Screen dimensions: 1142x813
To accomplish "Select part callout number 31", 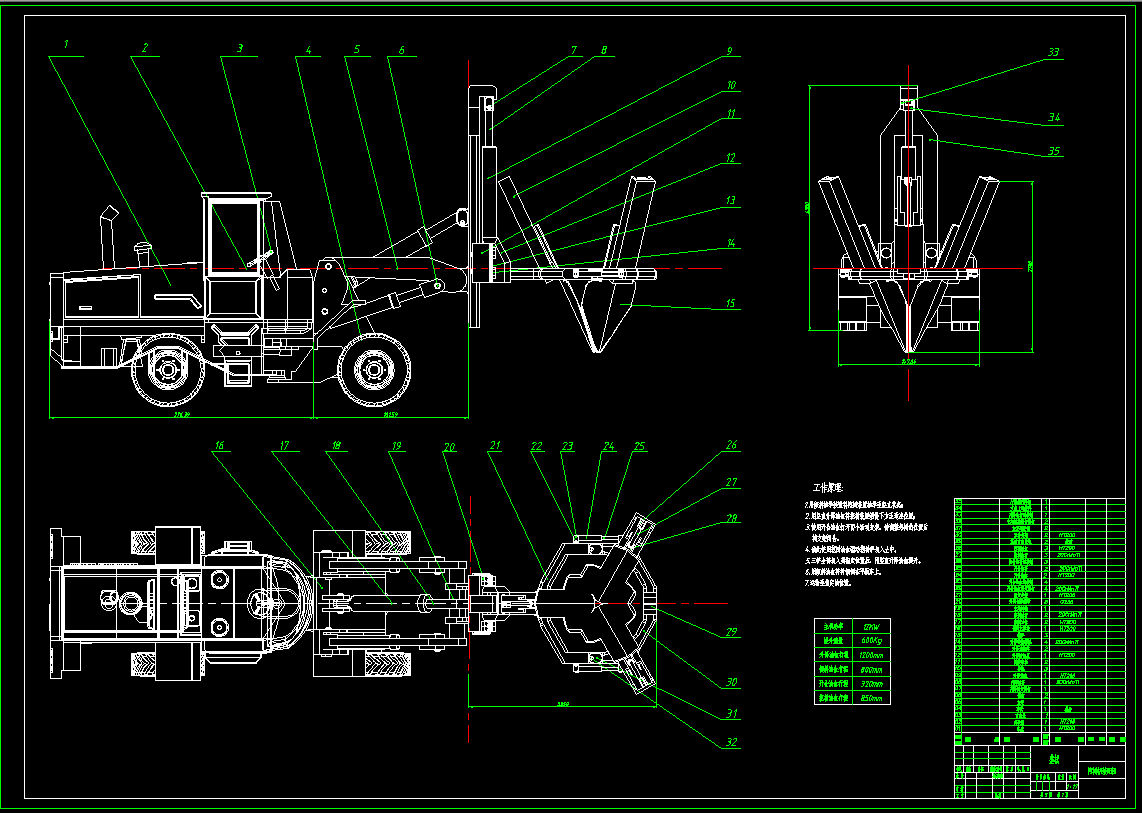I will click(731, 714).
